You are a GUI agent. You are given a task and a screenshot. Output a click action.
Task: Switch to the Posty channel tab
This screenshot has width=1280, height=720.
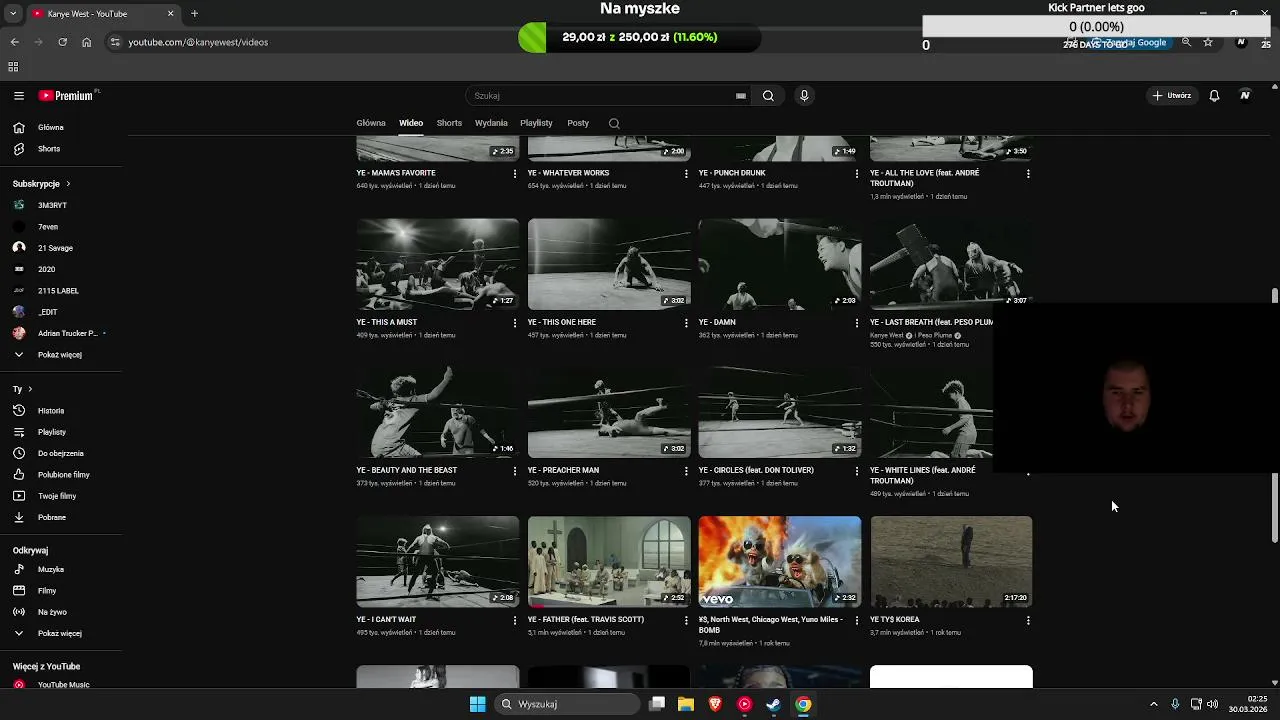[578, 123]
